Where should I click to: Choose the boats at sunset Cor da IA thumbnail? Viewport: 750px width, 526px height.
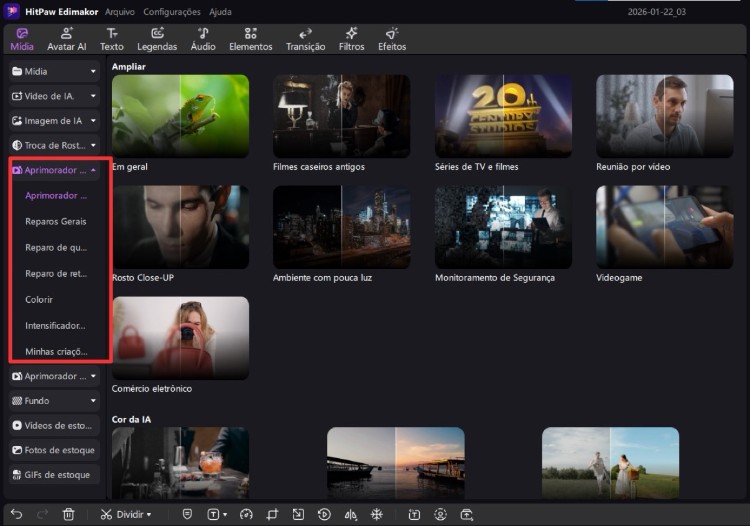tap(396, 463)
